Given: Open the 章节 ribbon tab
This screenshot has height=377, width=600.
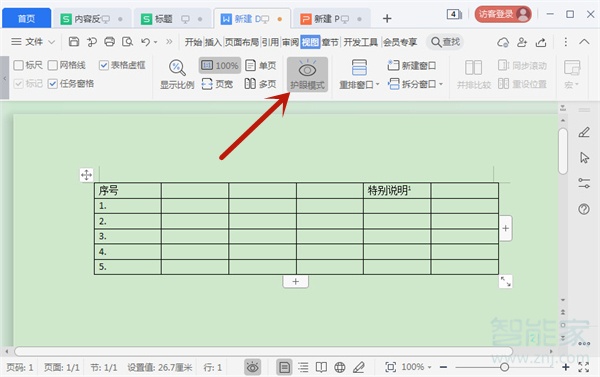Looking at the screenshot, I should pyautogui.click(x=330, y=42).
